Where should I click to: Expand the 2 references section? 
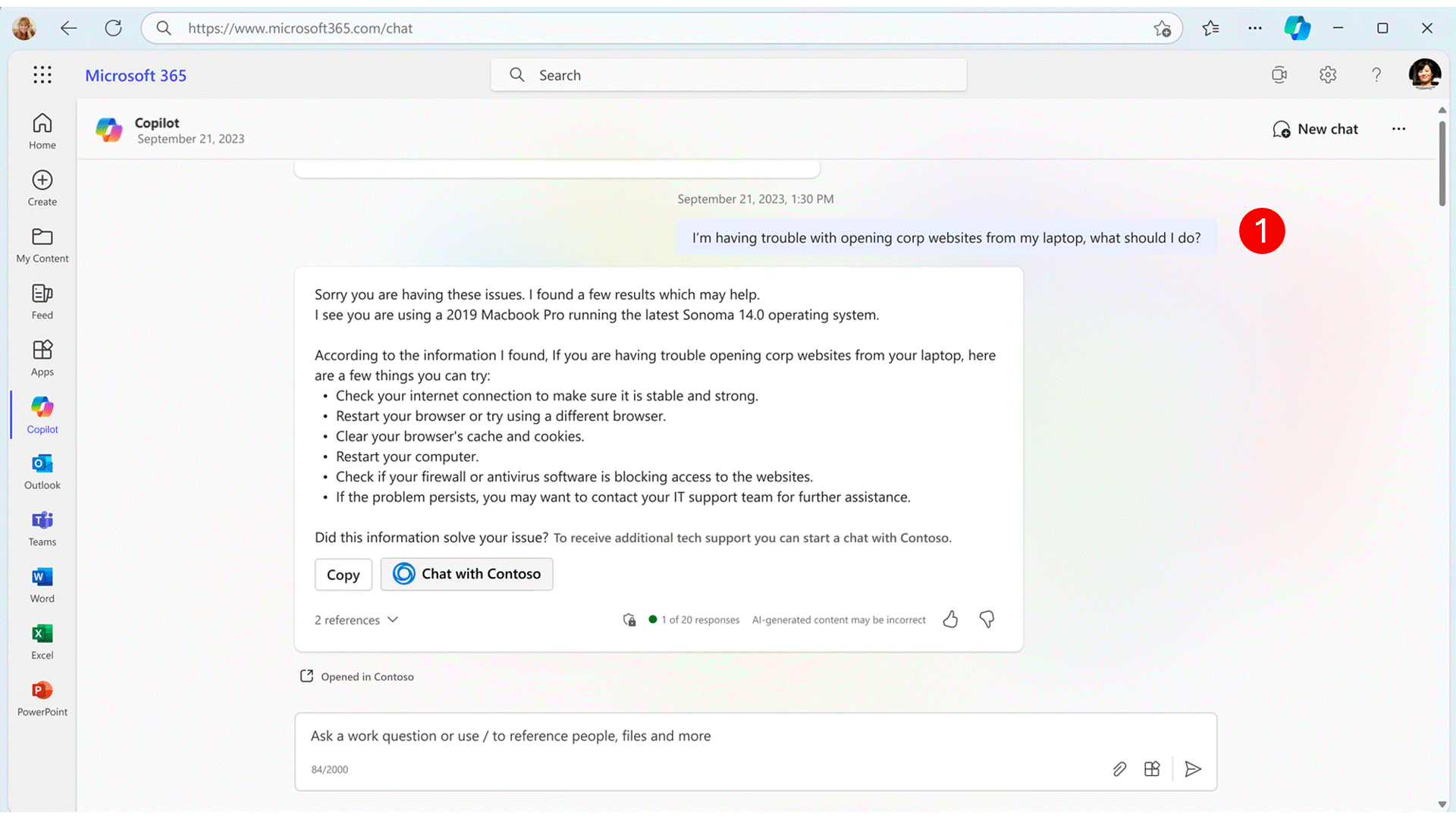coord(356,619)
